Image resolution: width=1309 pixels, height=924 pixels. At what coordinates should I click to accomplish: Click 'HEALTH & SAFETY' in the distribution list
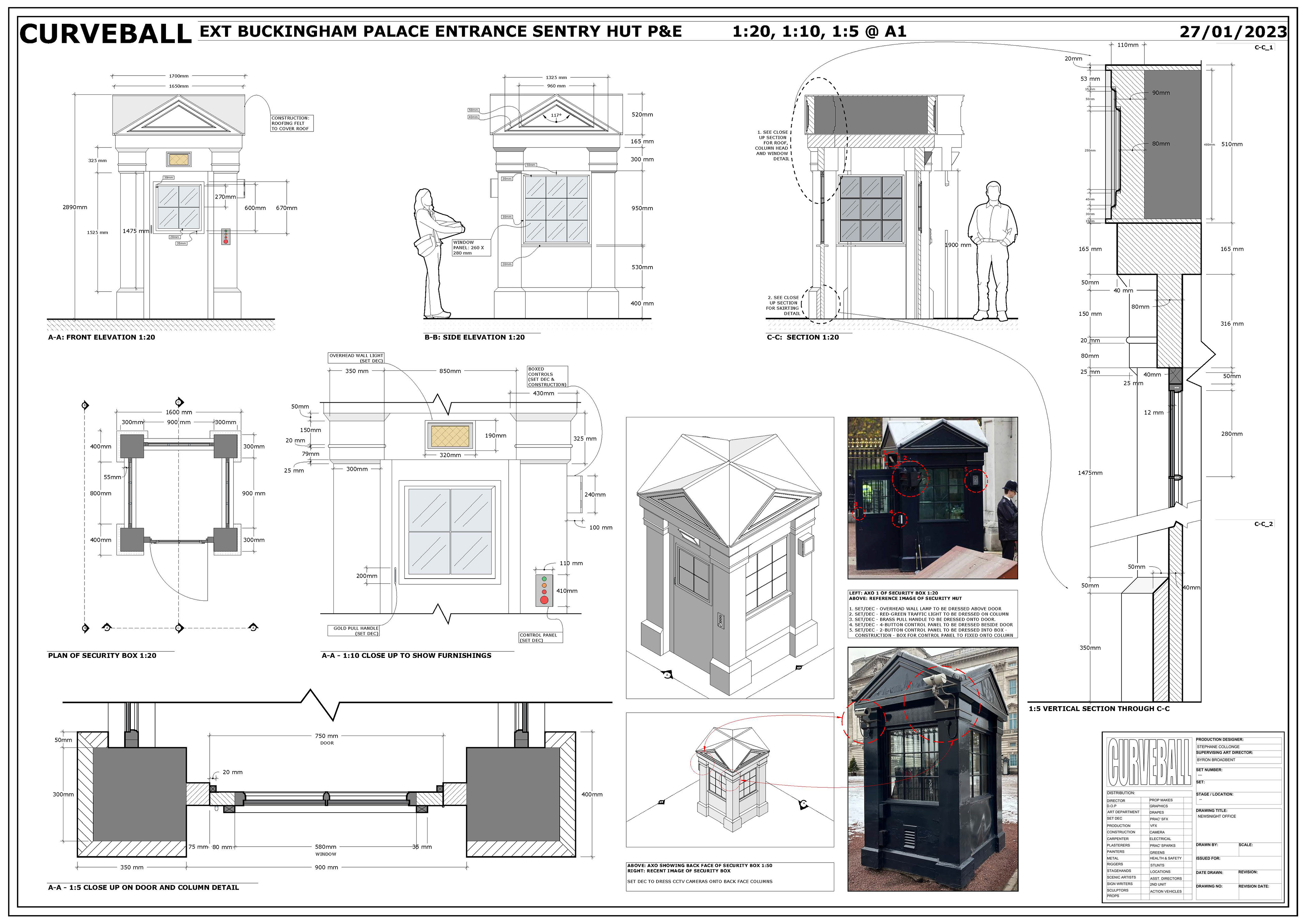[x=1165, y=858]
